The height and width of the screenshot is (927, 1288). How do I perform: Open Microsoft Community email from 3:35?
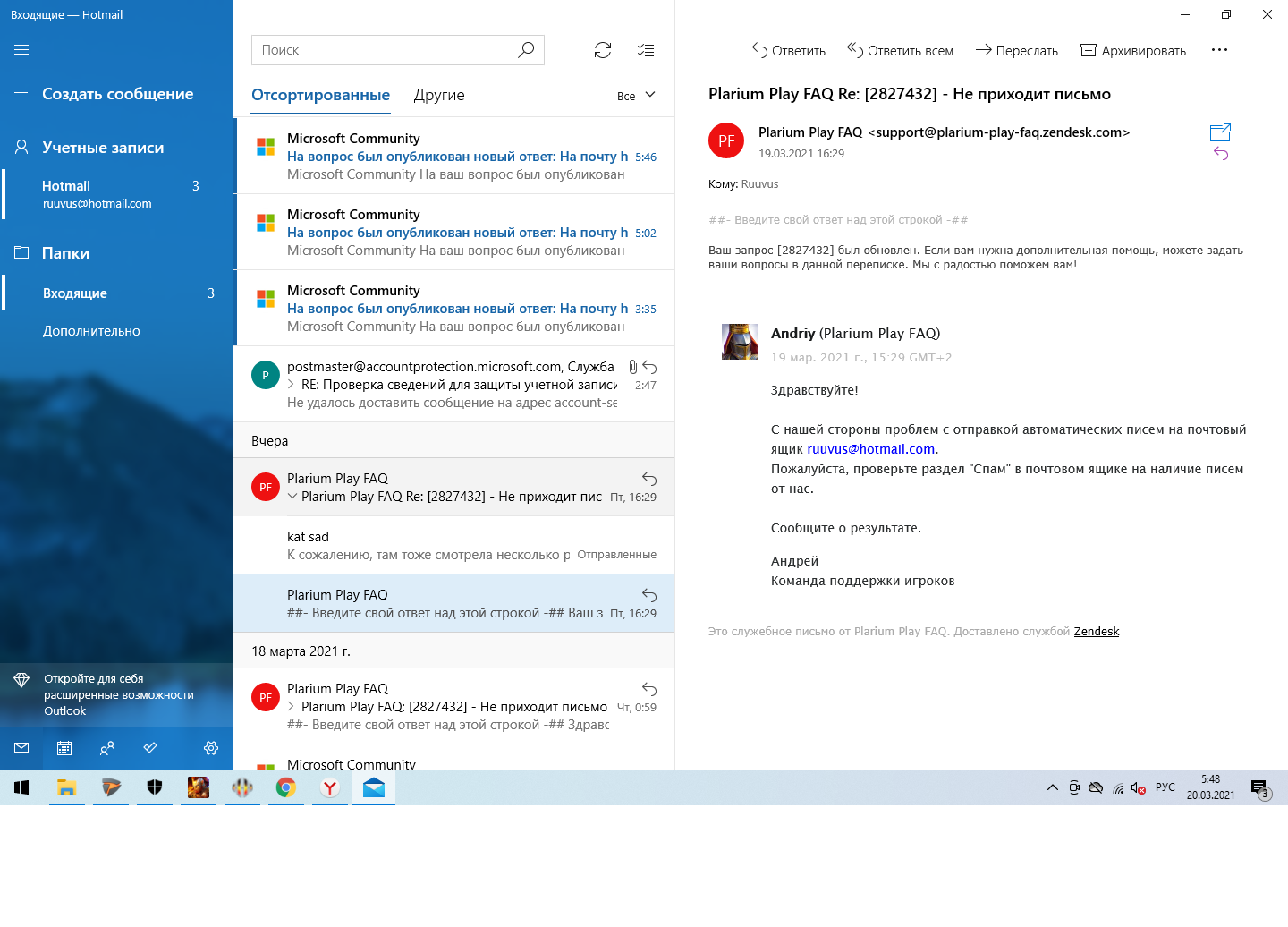(x=454, y=308)
